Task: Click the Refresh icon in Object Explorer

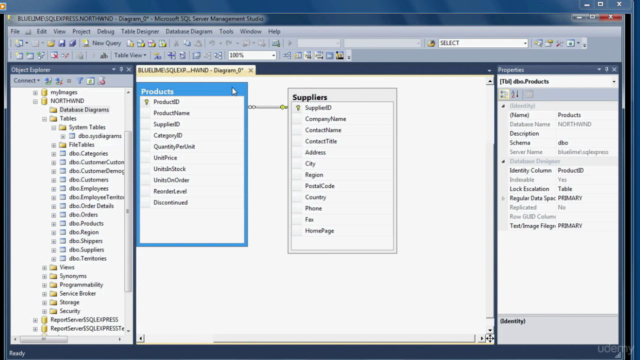Action: point(91,81)
